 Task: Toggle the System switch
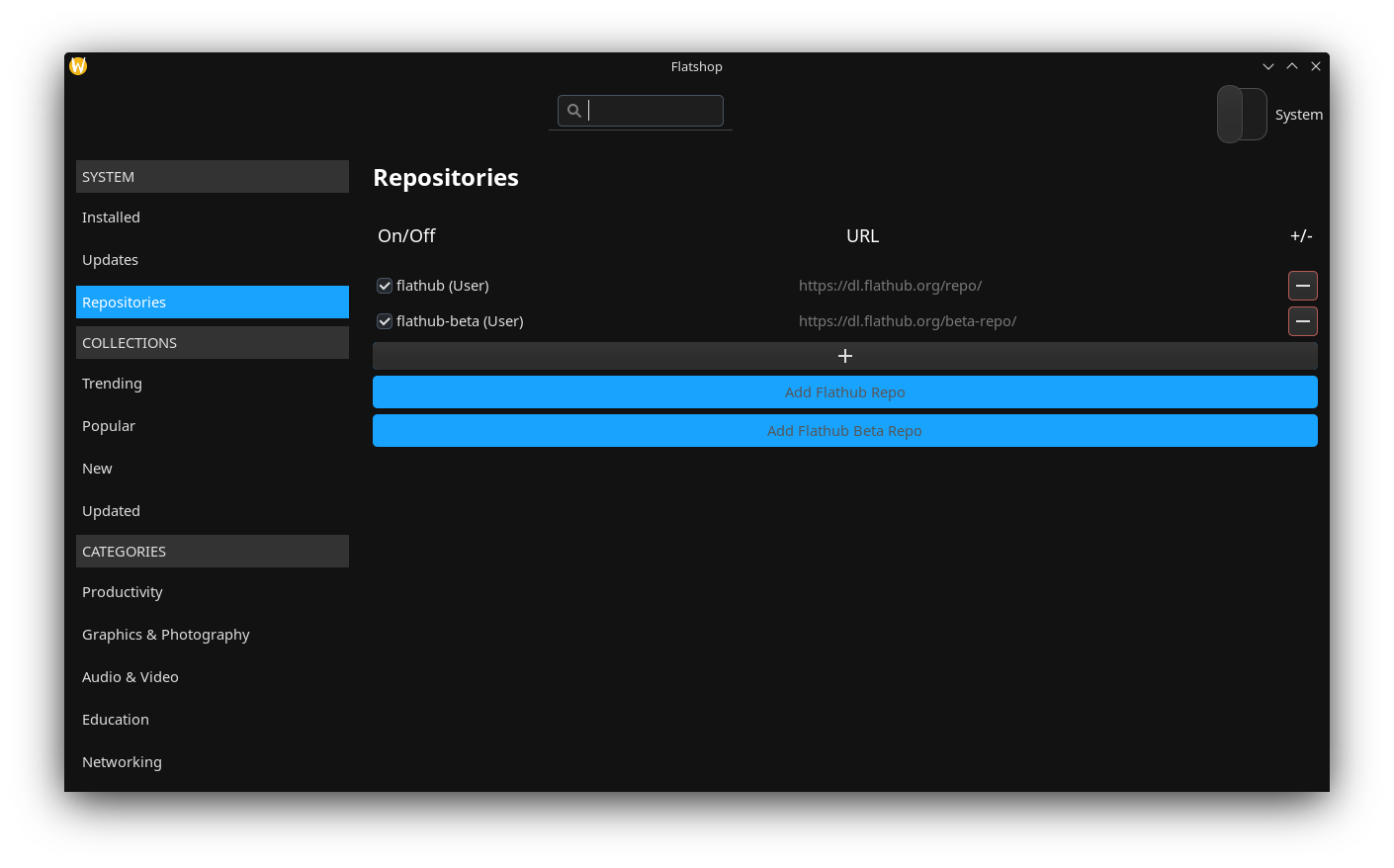pos(1242,114)
